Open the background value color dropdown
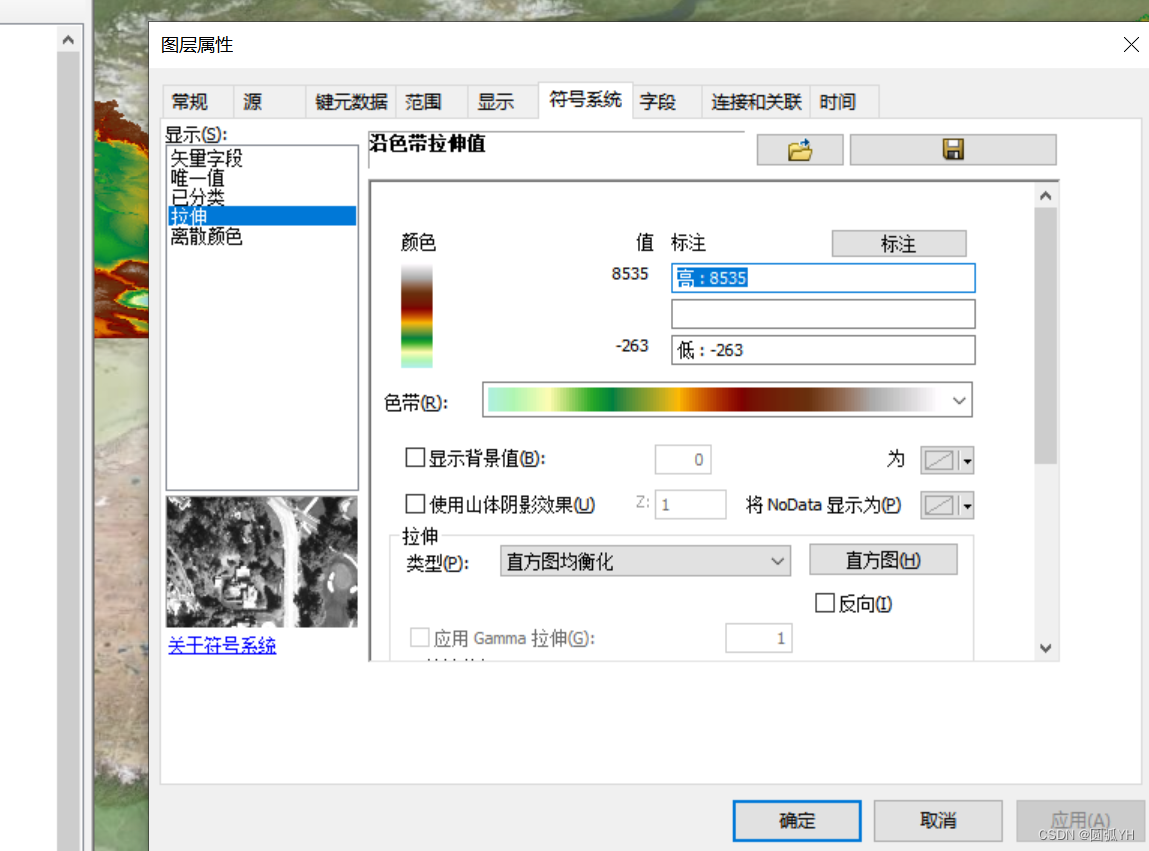1149x851 pixels. pos(967,461)
